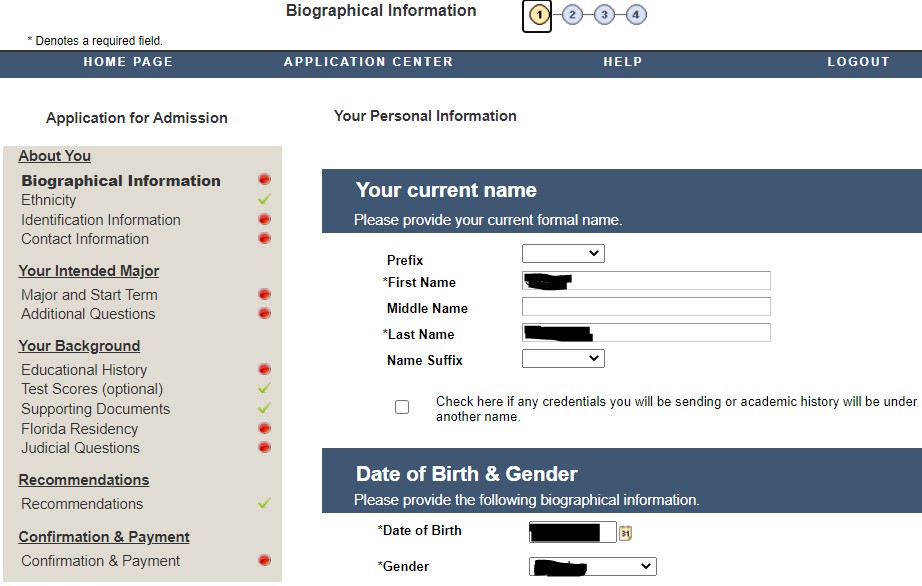
Task: Click Logout in the navigation bar
Action: click(x=858, y=62)
